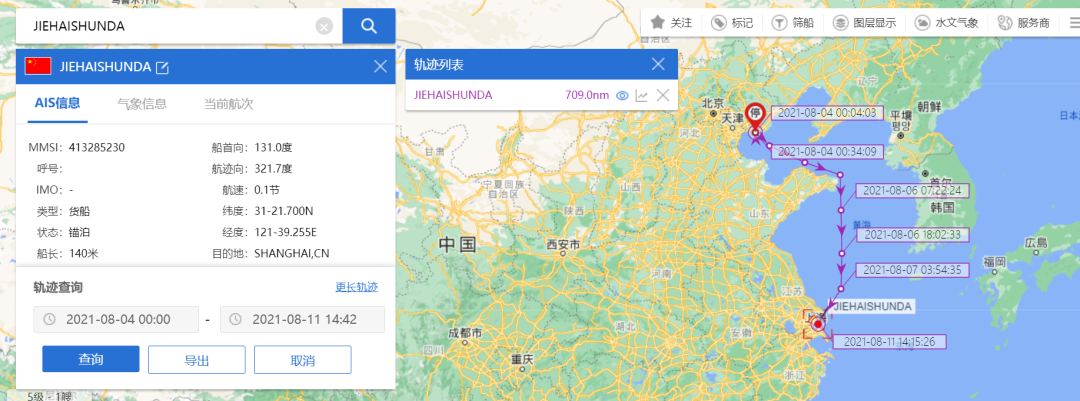Toggle JIEHAISHUNDA track visibility eye
Viewport: 1080px width, 401px height.
click(622, 96)
